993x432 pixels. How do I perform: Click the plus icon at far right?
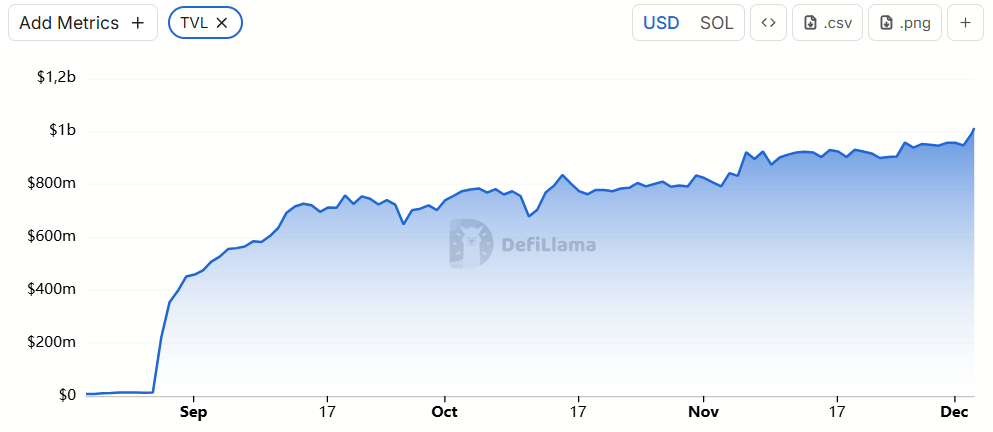click(x=965, y=23)
